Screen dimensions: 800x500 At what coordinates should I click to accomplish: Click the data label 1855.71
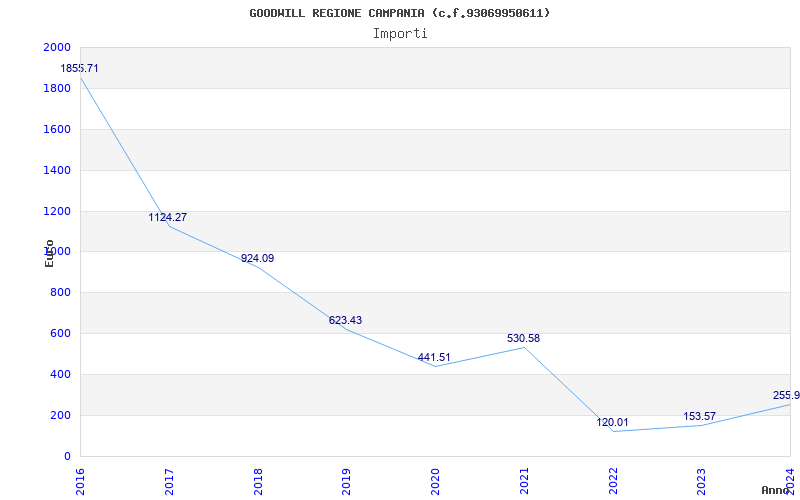point(79,68)
